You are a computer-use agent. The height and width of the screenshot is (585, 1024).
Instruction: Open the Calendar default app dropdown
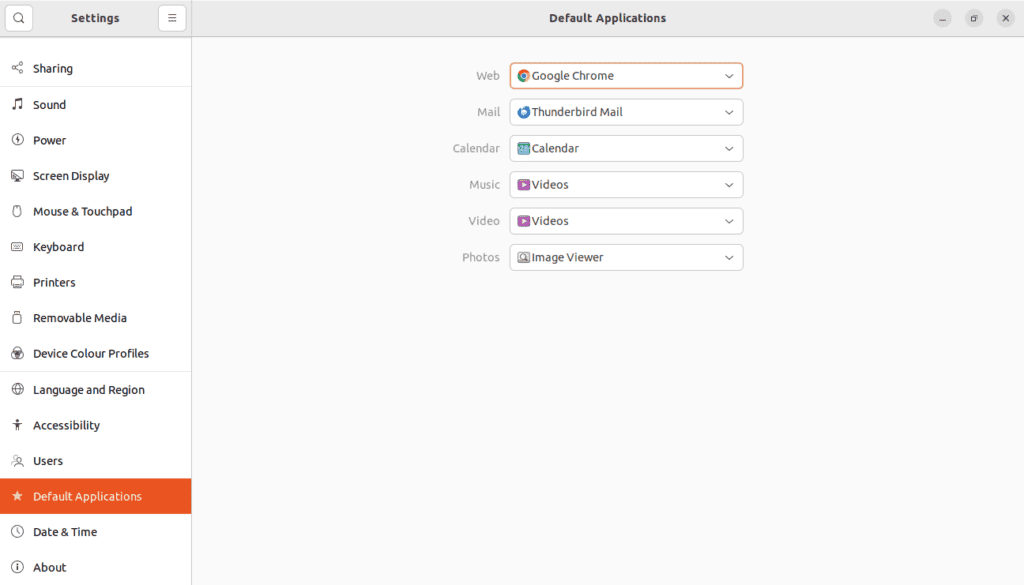tap(625, 148)
